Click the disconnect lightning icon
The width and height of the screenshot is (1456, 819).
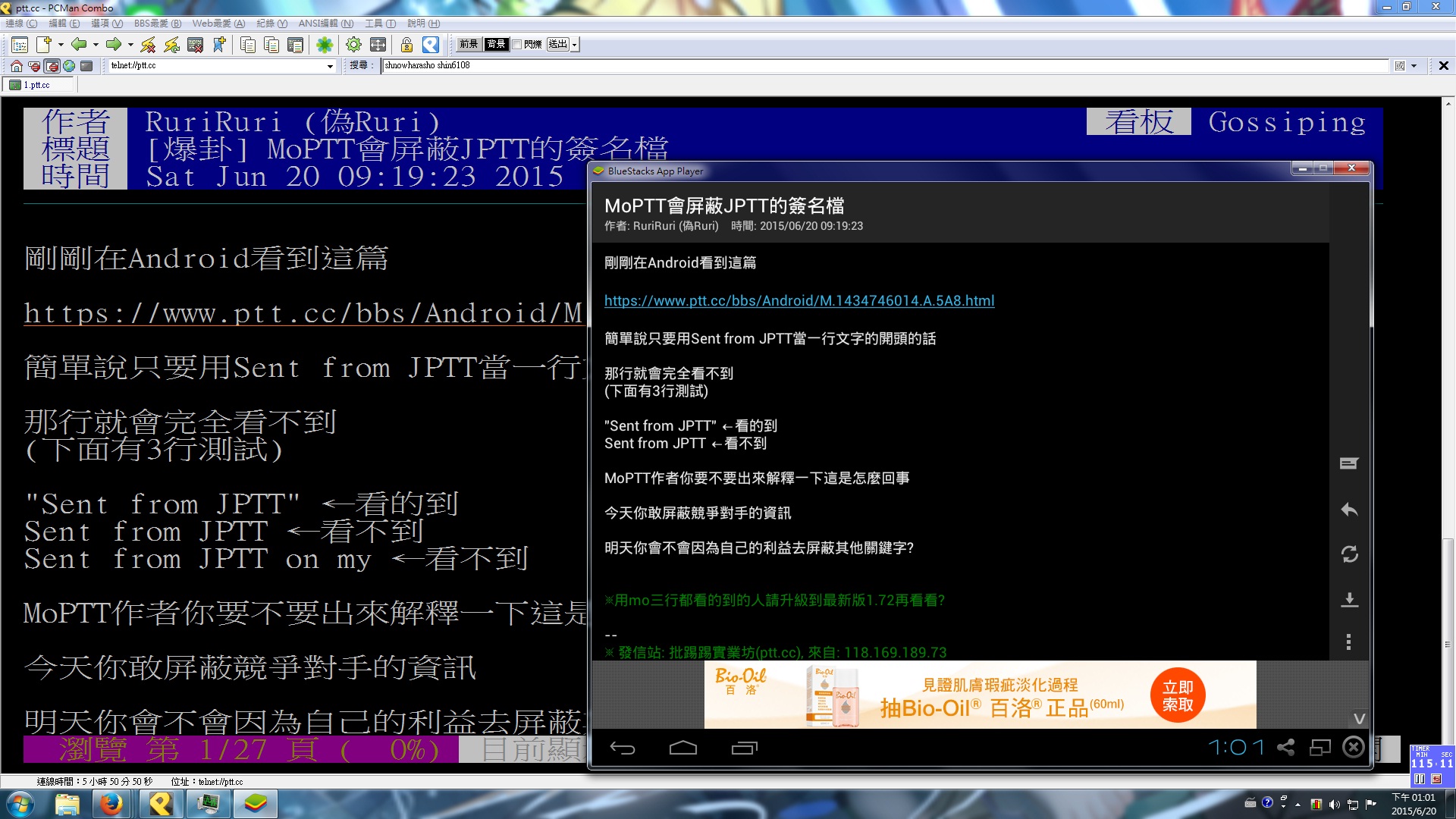[148, 45]
